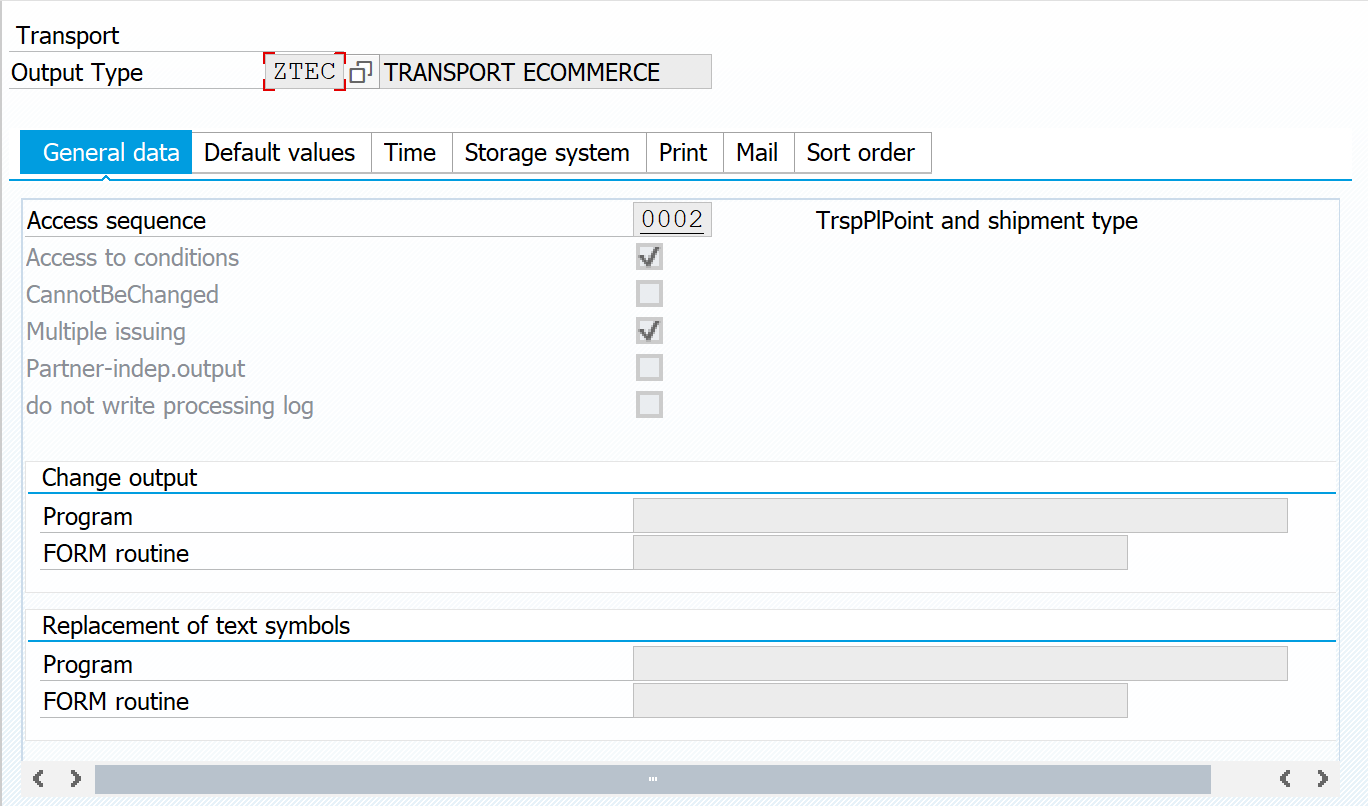
Task: Open the Time tab
Action: click(x=410, y=153)
